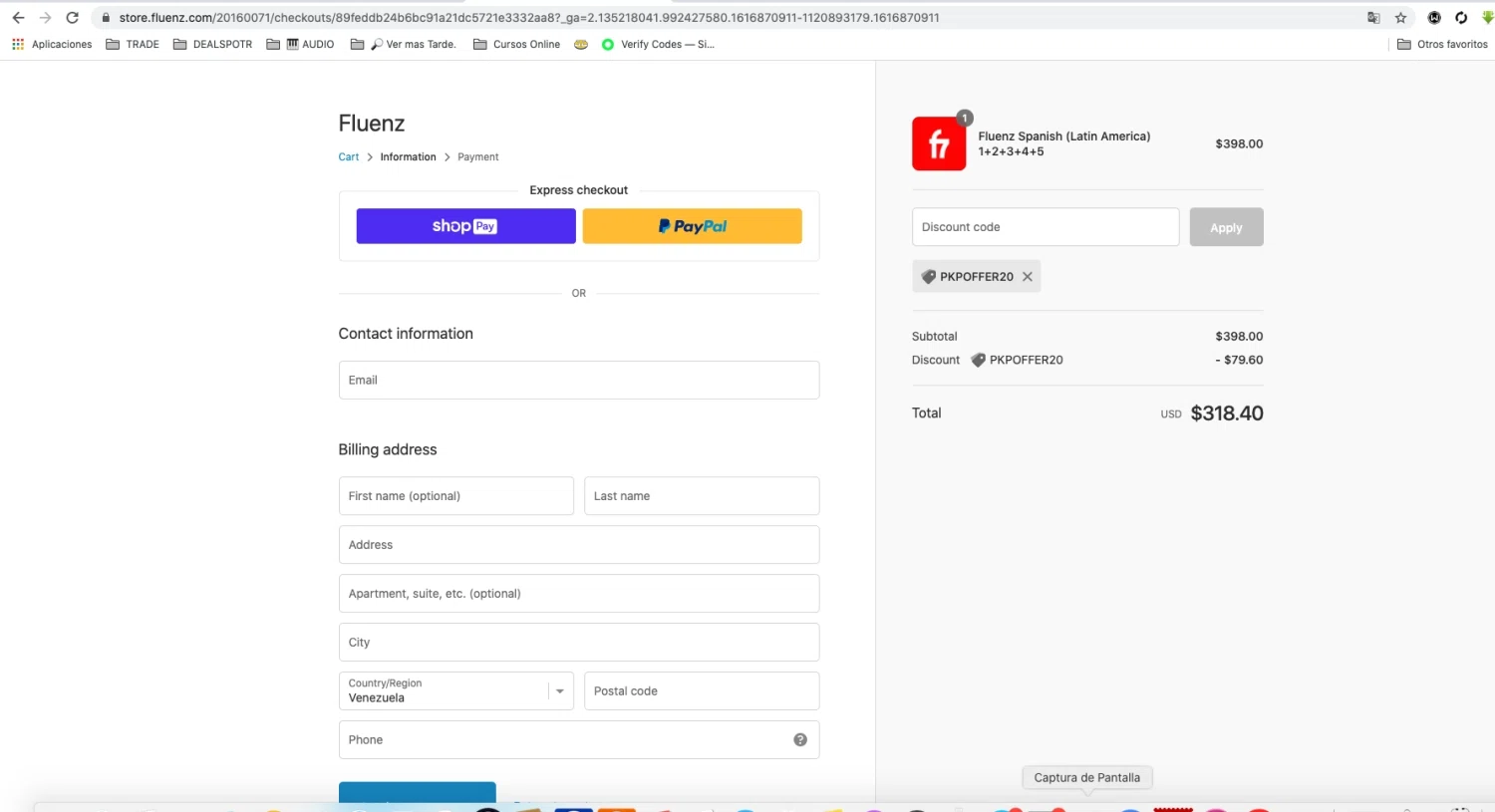This screenshot has width=1495, height=812.
Task: Bookmark this page with the star icon
Action: (1400, 18)
